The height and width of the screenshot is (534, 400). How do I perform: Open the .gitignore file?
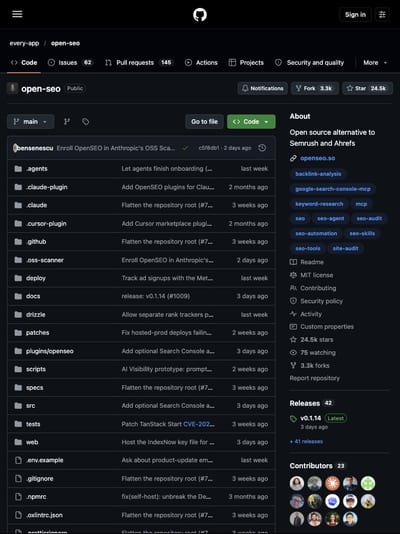point(39,478)
